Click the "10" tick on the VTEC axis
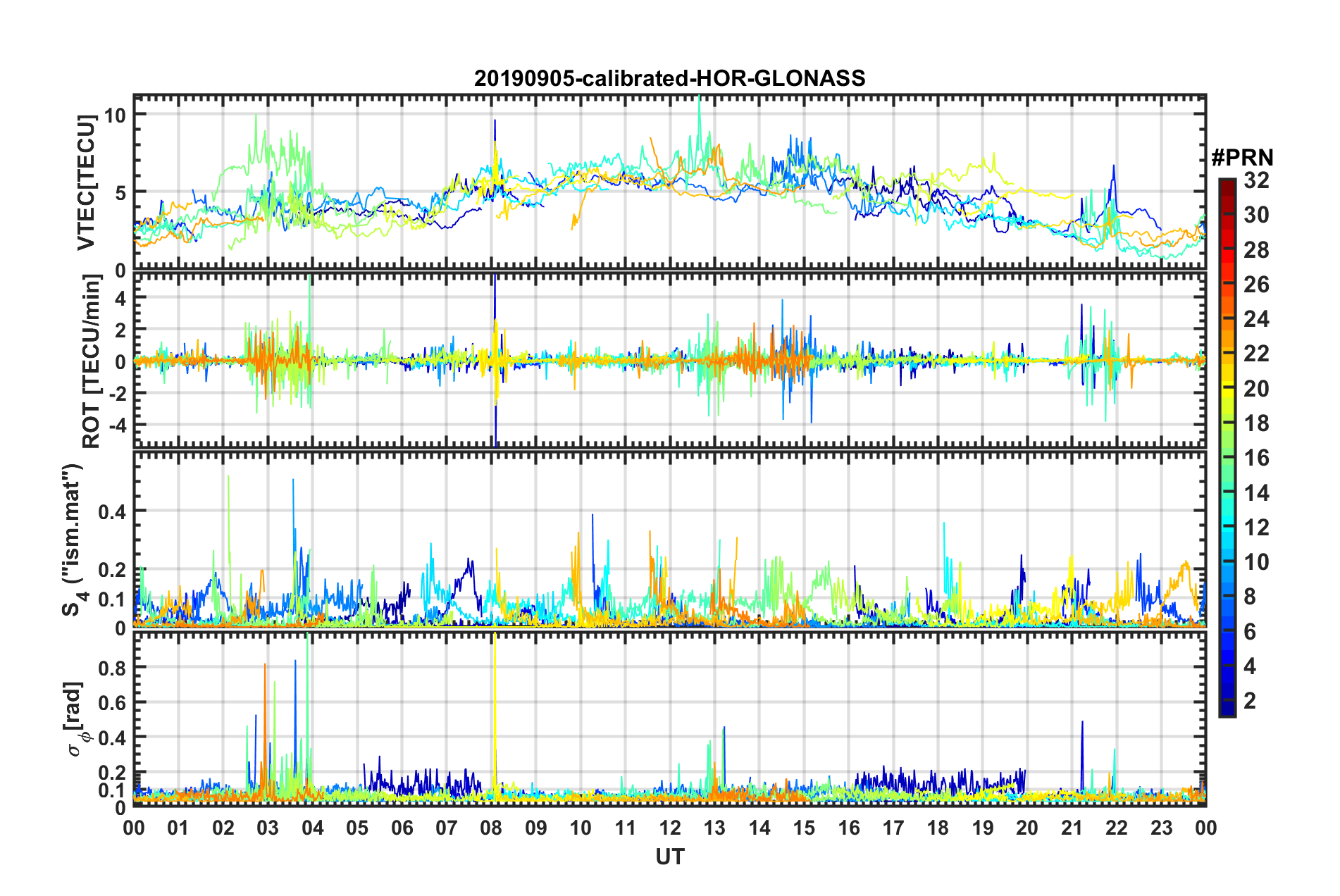 coord(115,115)
